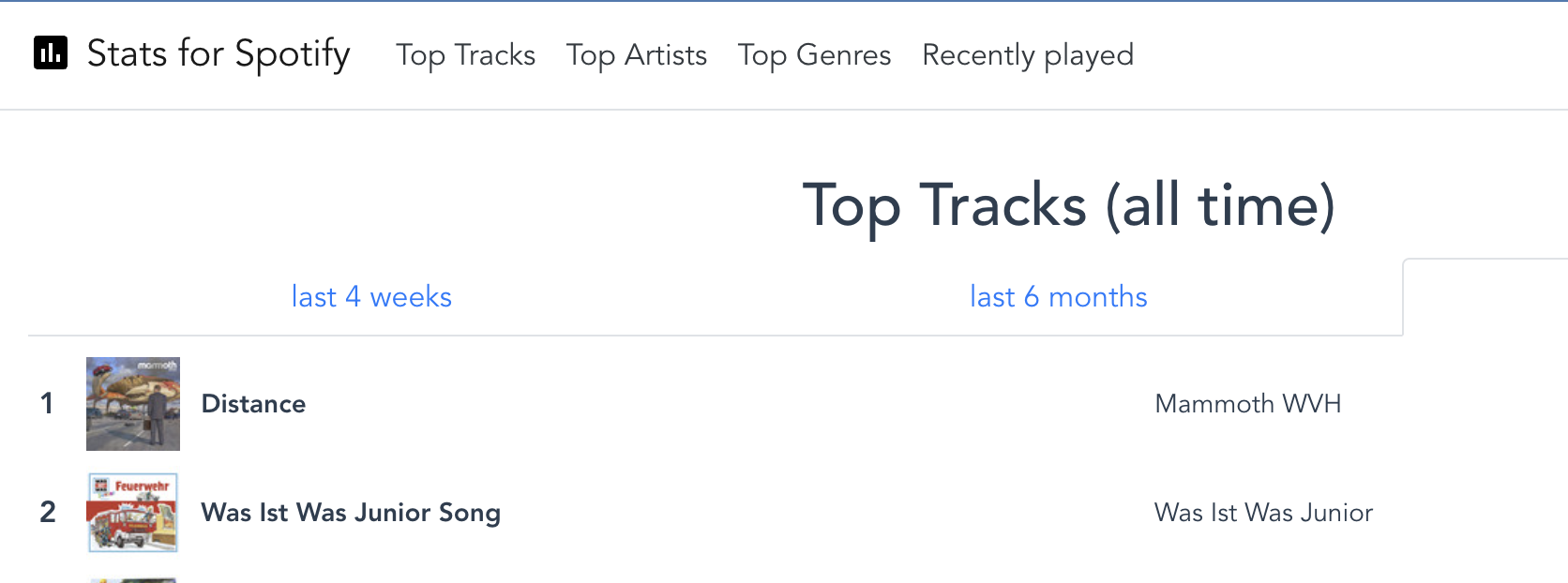Click the Was Ist Was Junior artist name
This screenshot has height=583, width=1568.
pos(1263,513)
